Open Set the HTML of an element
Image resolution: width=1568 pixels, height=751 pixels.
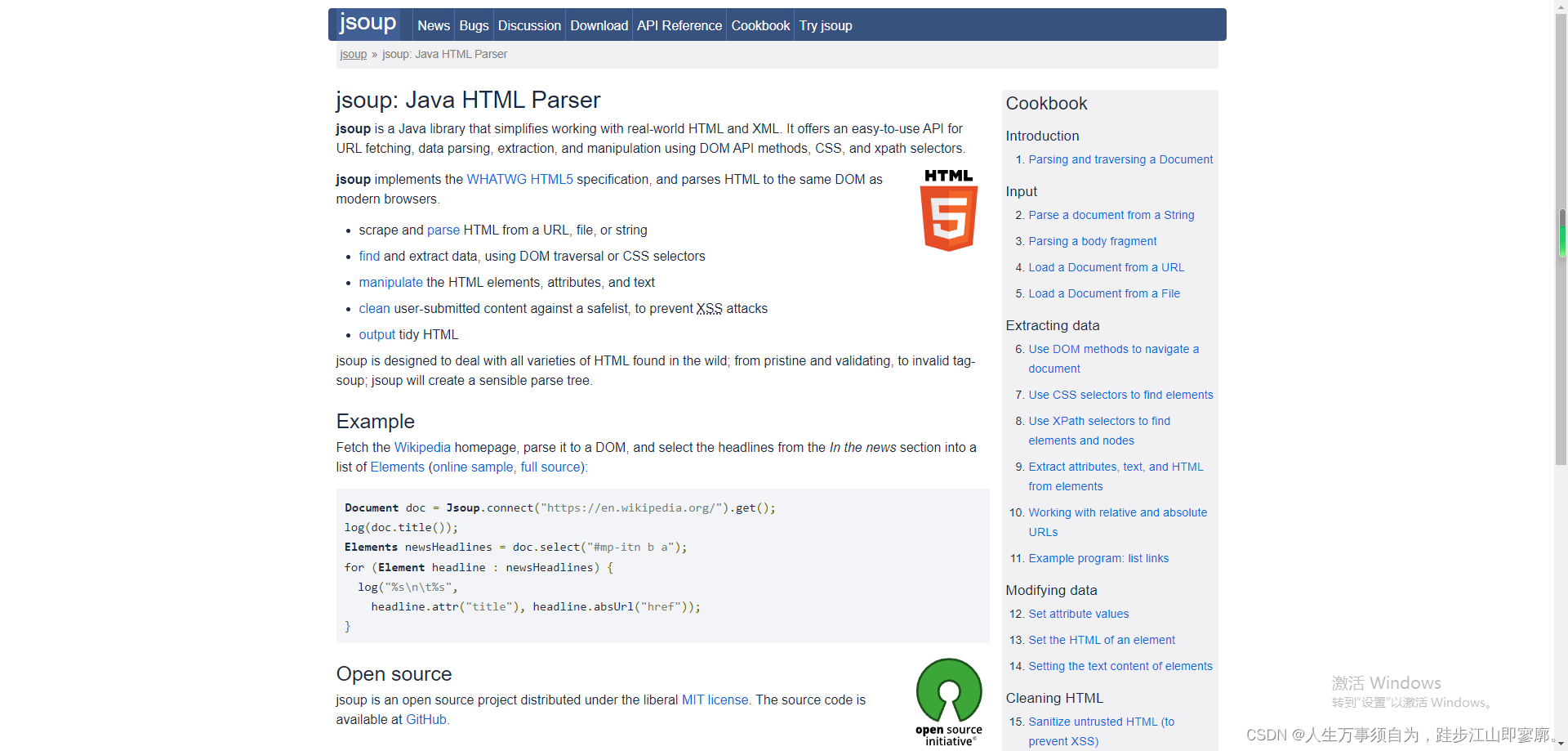pyautogui.click(x=1102, y=640)
